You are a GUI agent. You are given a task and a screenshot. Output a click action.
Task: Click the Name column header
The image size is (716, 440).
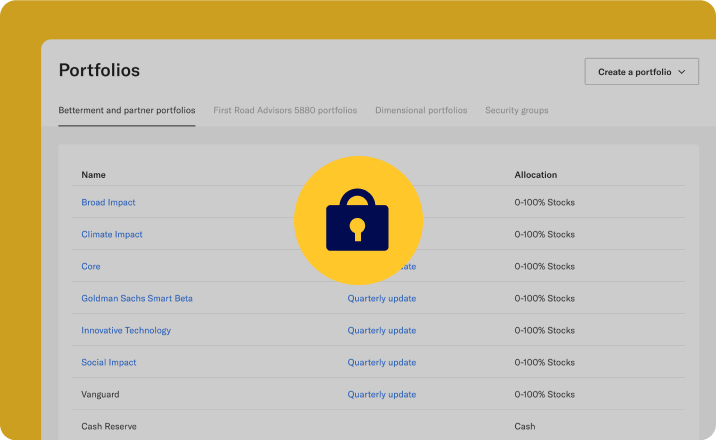pyautogui.click(x=93, y=175)
